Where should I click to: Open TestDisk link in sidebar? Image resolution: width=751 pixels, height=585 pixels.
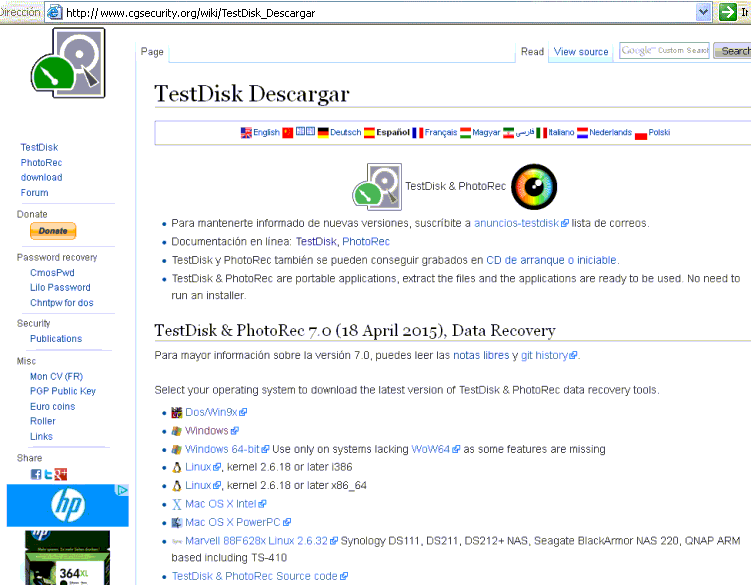click(x=39, y=148)
